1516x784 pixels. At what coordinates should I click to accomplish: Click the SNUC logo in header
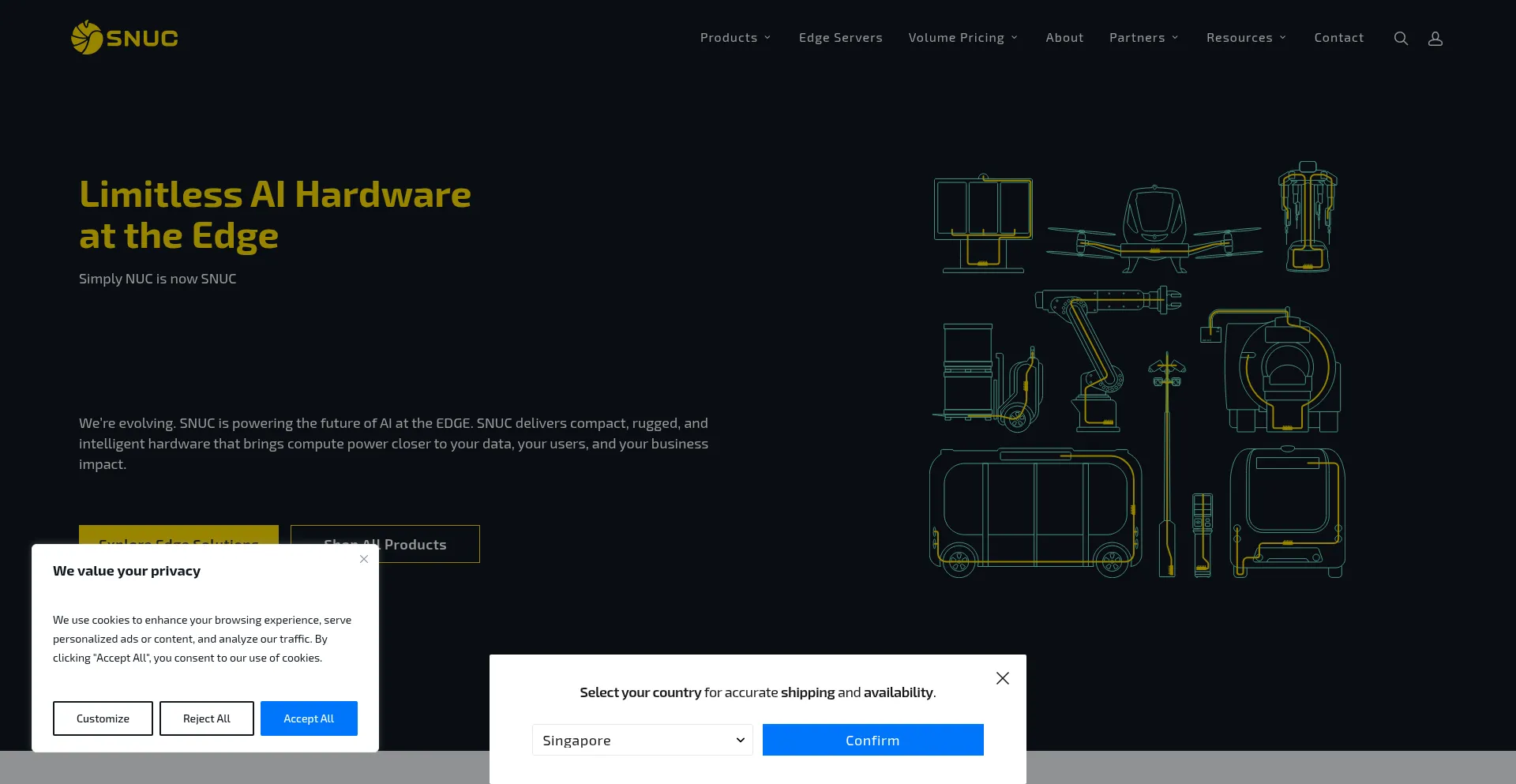[125, 38]
